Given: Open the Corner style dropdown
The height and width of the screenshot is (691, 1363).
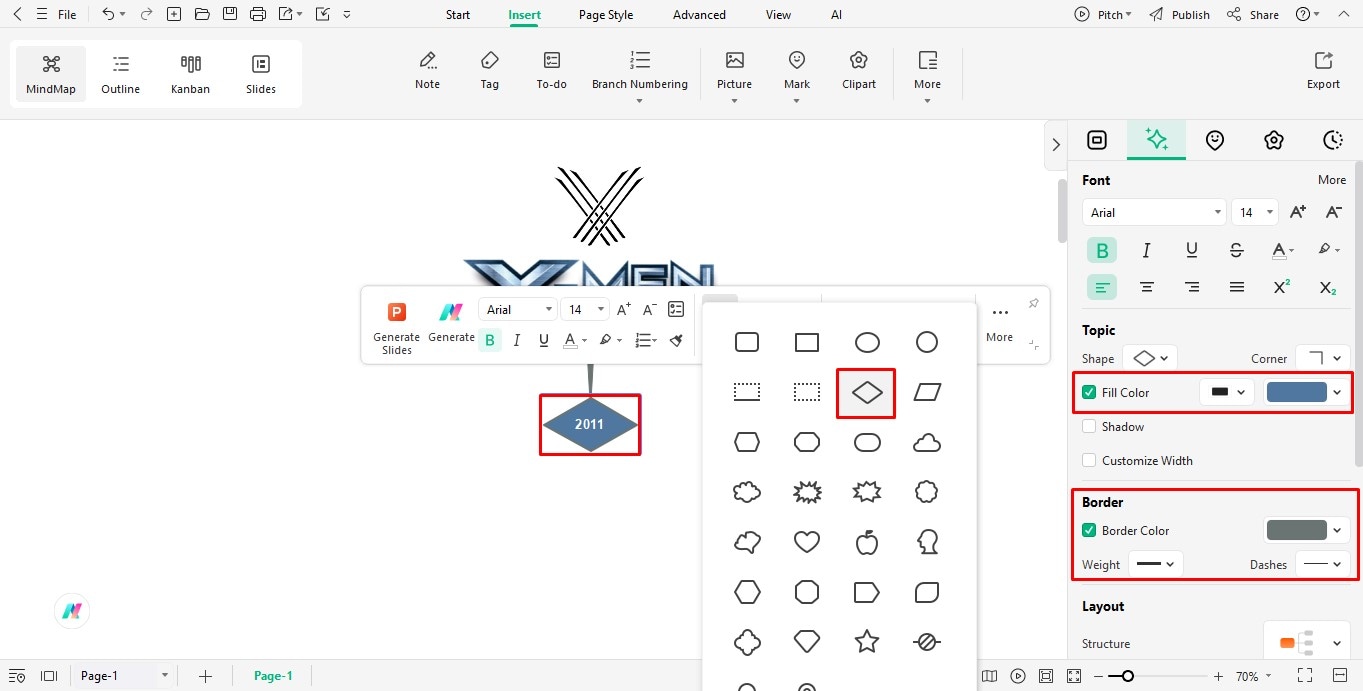Looking at the screenshot, I should click(1323, 358).
